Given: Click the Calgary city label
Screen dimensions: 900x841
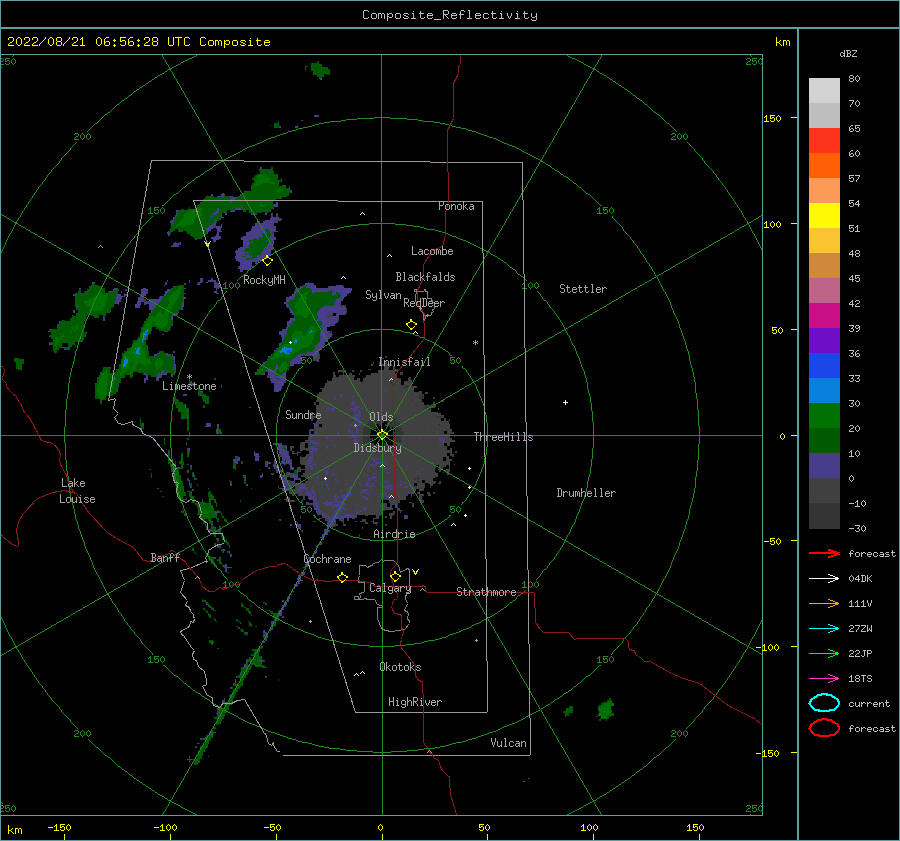Looking at the screenshot, I should click(x=390, y=588).
